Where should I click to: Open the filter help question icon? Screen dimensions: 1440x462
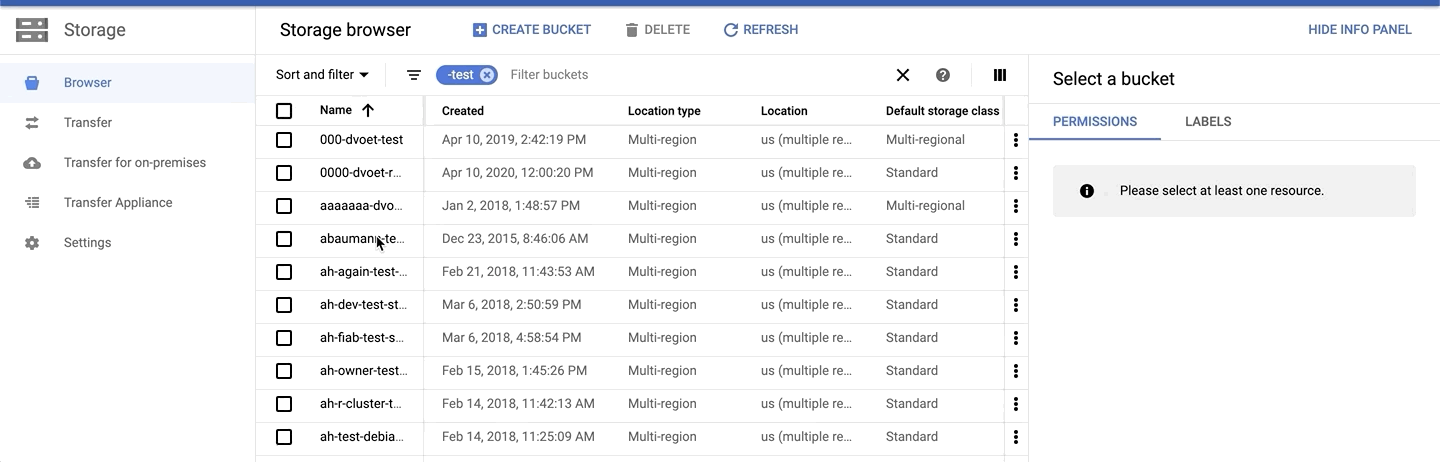click(x=942, y=75)
